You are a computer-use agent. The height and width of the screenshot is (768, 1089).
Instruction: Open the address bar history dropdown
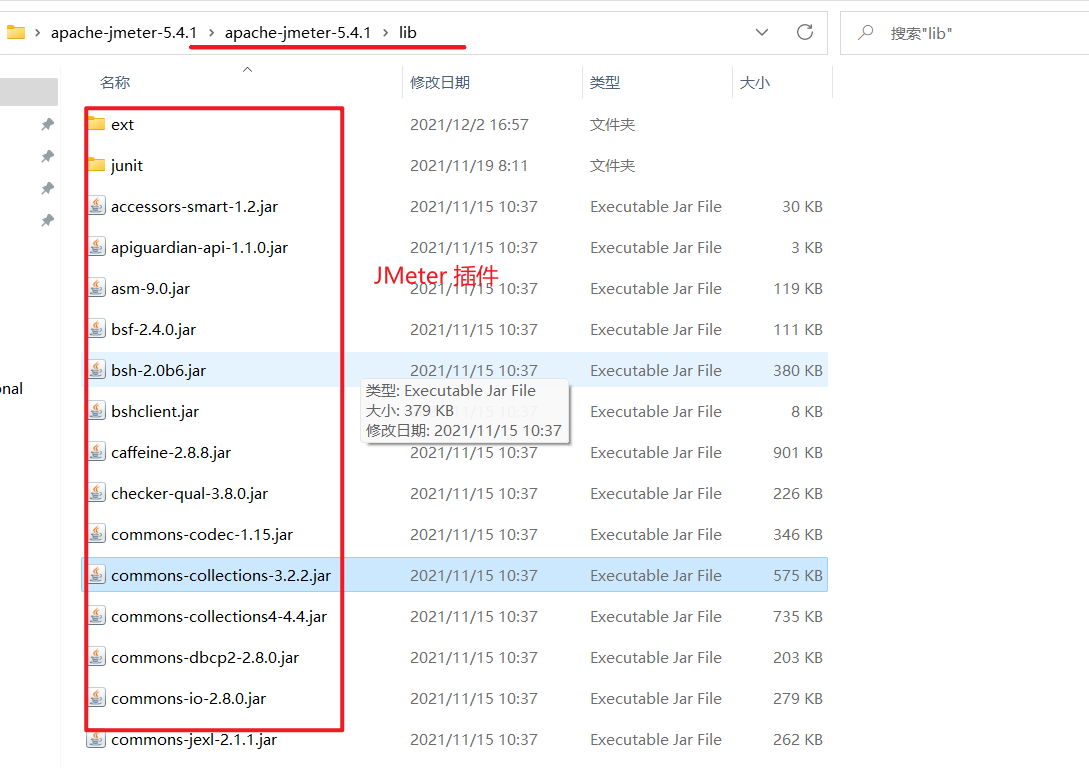tap(762, 32)
